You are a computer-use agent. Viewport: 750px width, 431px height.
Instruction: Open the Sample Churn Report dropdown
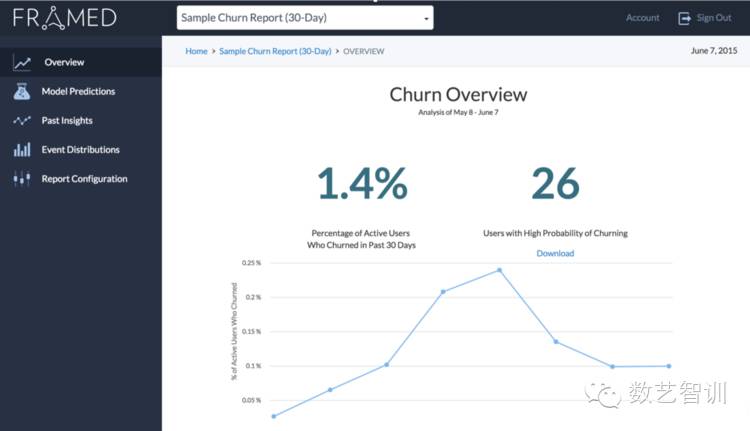(x=305, y=18)
